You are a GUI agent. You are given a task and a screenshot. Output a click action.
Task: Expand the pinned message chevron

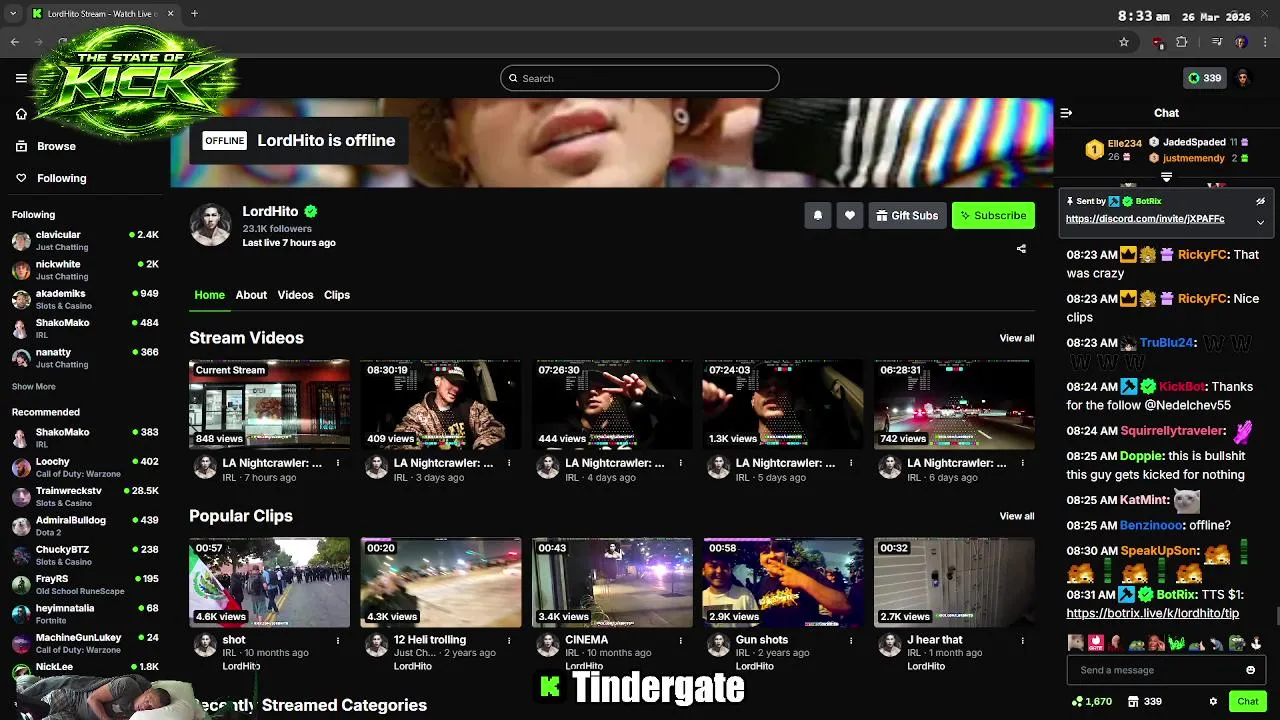1260,222
